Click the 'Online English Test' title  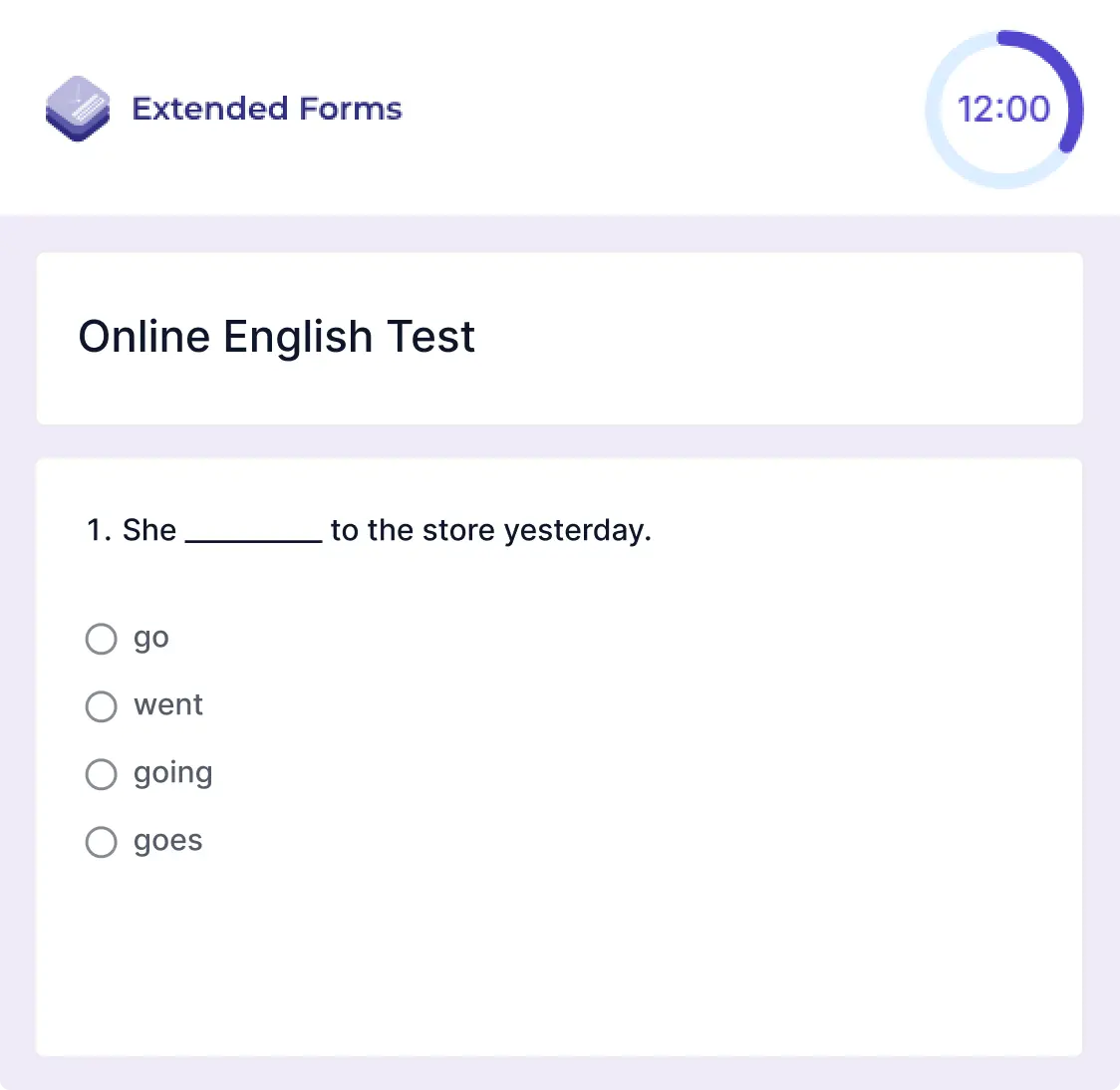click(277, 337)
